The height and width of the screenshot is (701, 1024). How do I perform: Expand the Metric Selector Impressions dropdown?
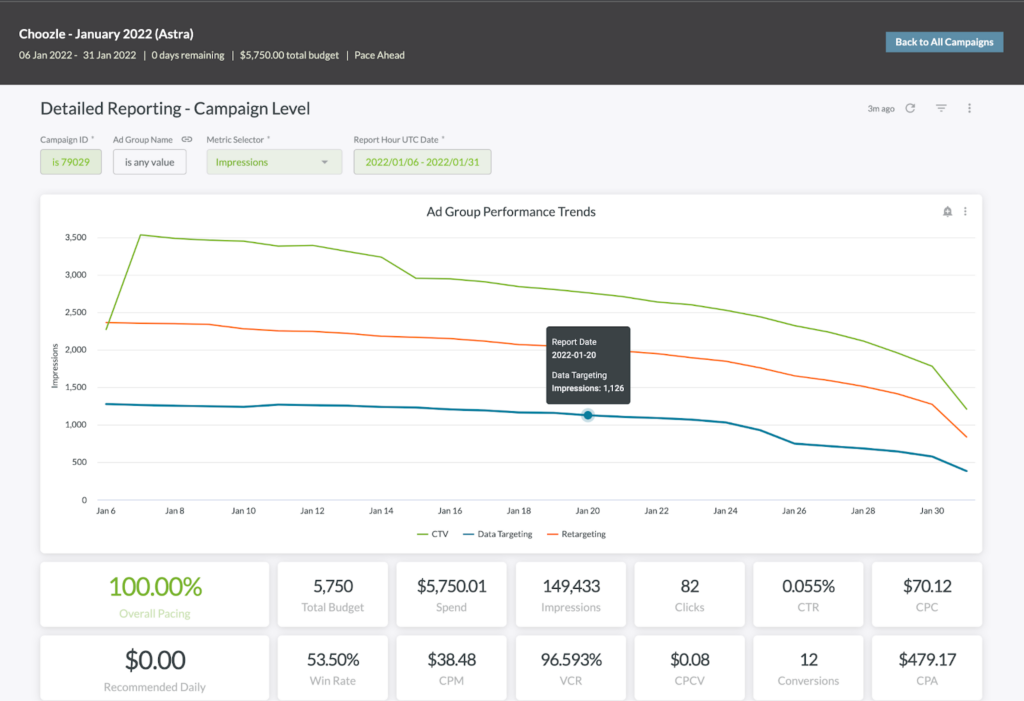click(x=274, y=162)
